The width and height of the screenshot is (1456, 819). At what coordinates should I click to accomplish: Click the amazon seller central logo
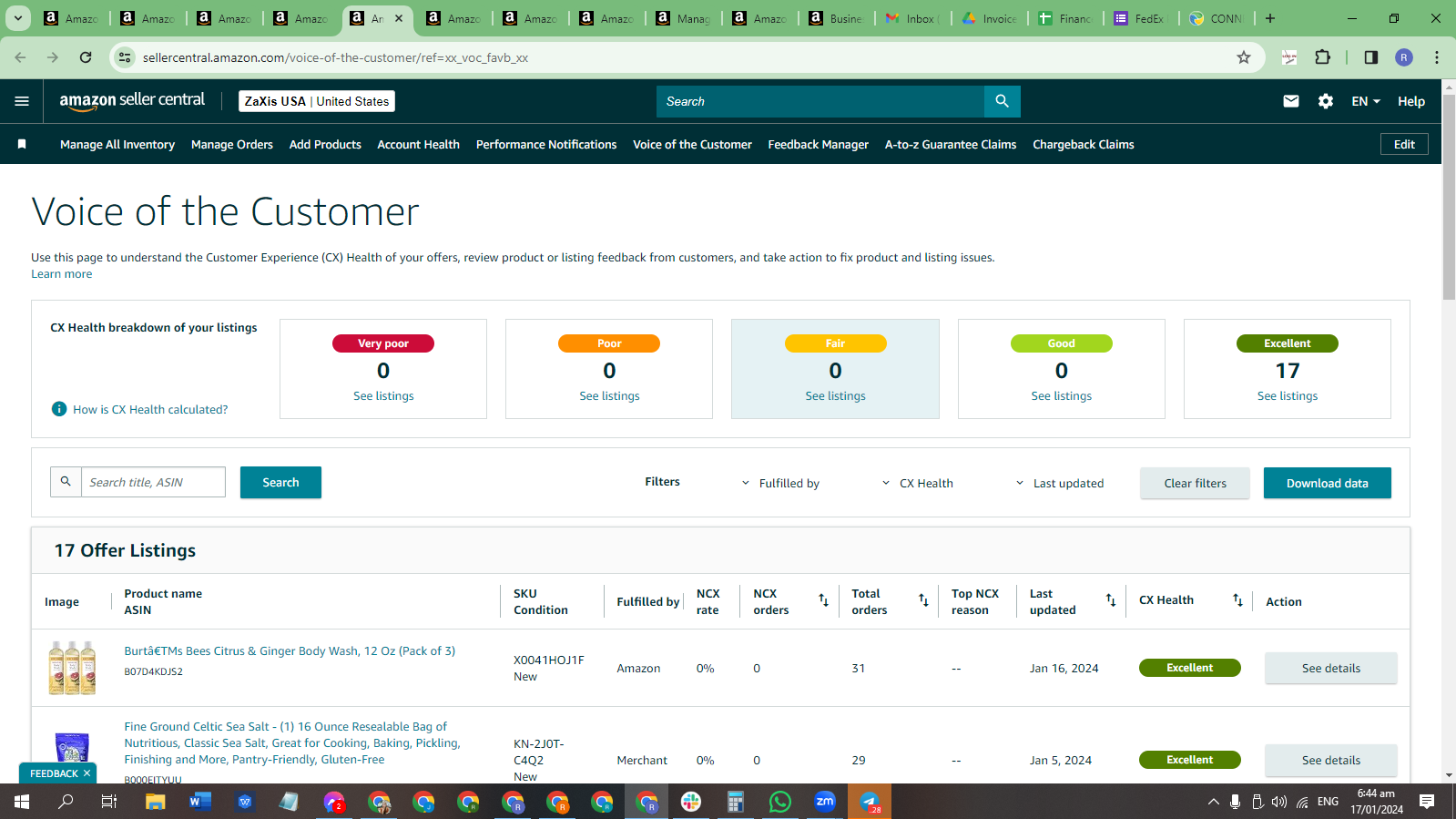pos(132,101)
